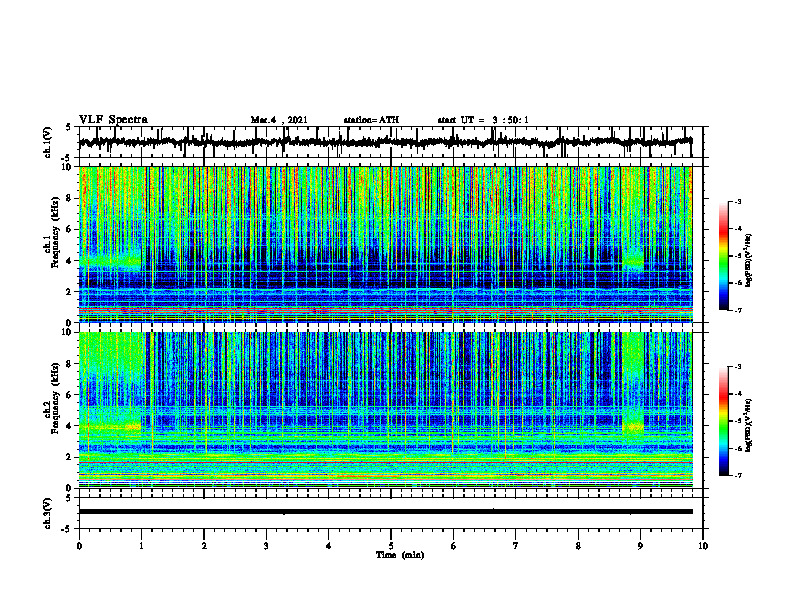Viewport: 792px width, 612px height.
Task: Click time-axis tick label "1"
Action: click(x=141, y=546)
